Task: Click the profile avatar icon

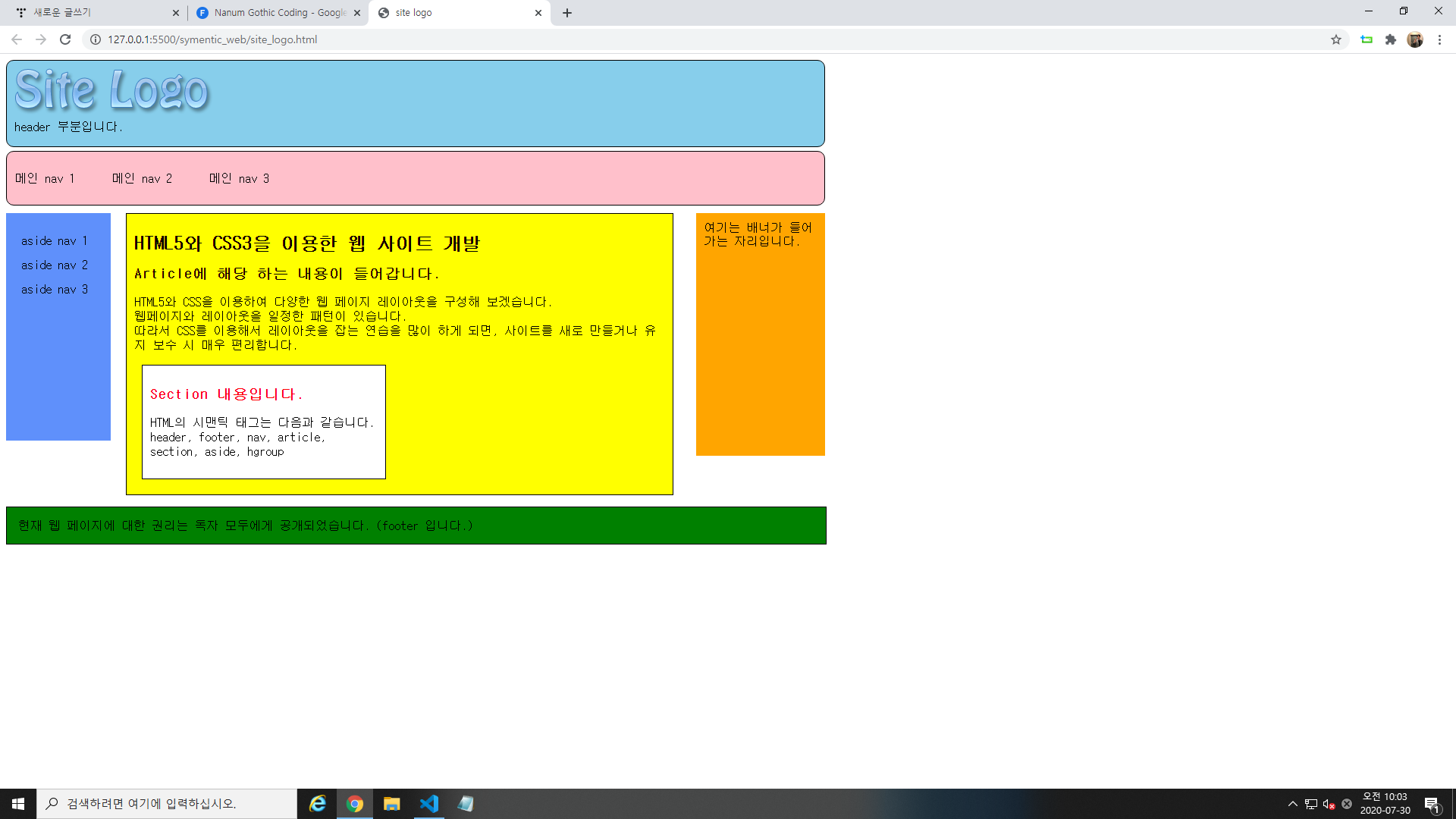Action: [x=1414, y=39]
